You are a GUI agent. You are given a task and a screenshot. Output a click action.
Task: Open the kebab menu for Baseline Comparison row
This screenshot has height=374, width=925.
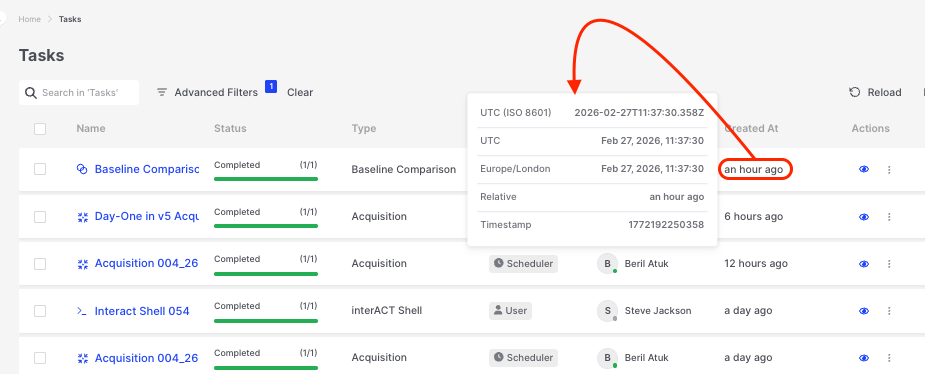pyautogui.click(x=889, y=170)
